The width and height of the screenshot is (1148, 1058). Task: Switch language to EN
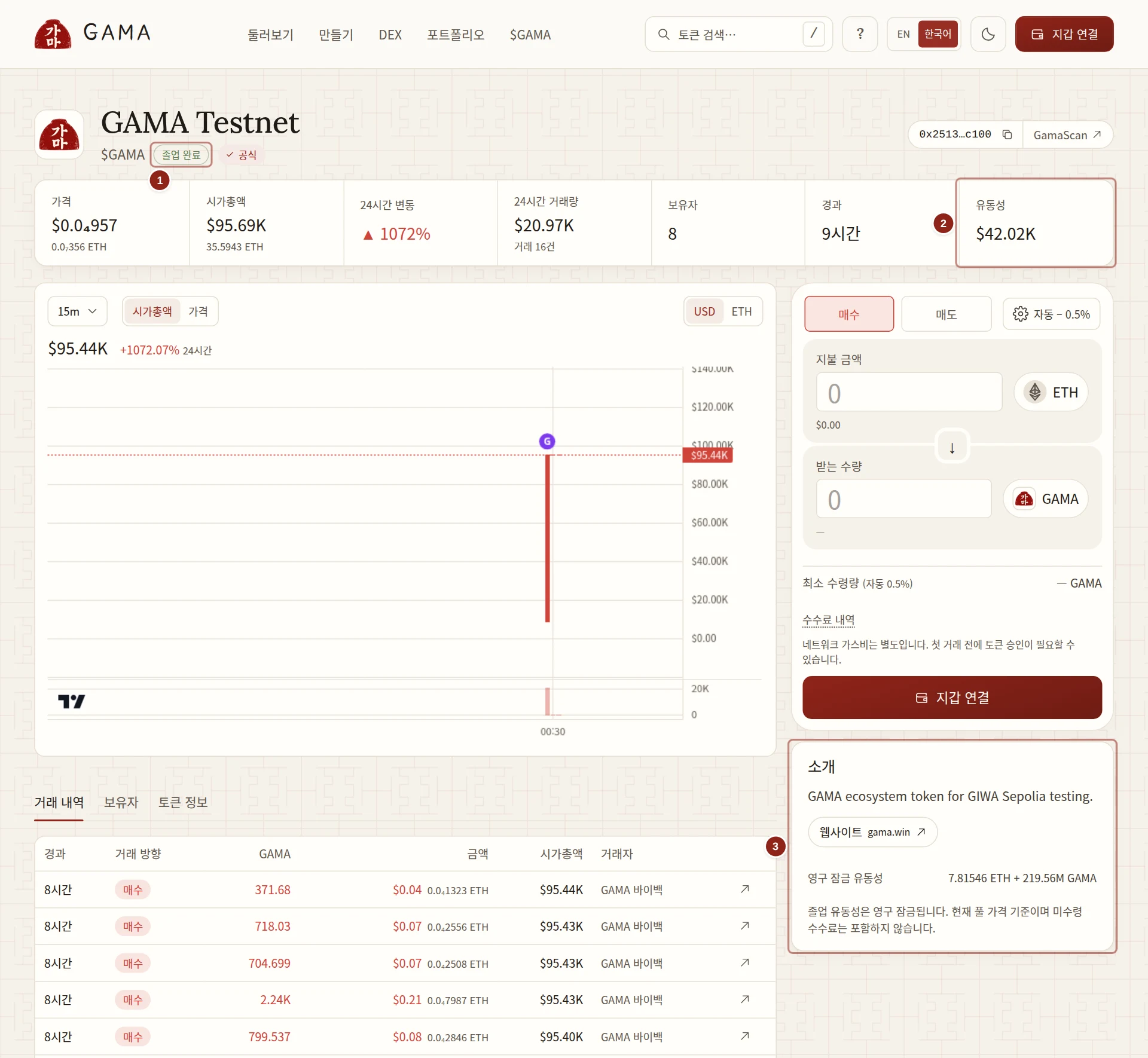point(903,34)
